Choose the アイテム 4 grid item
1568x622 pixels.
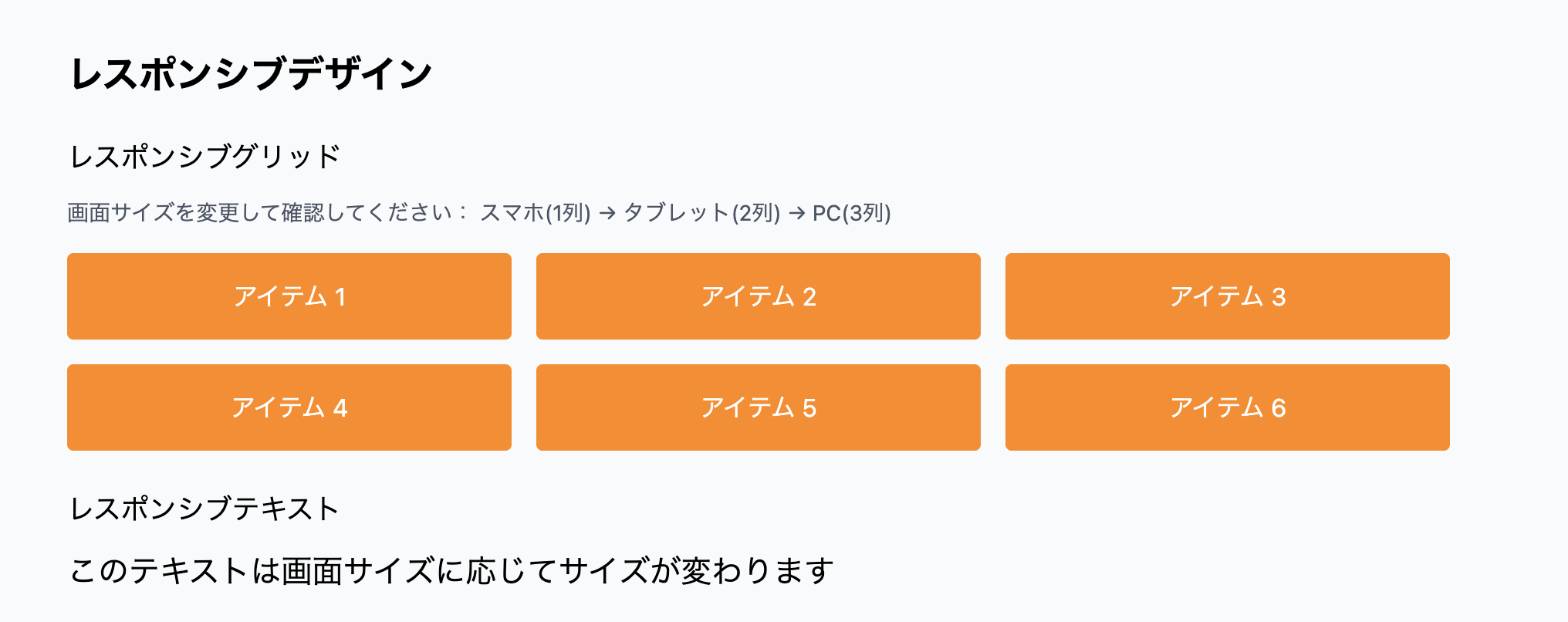(289, 407)
